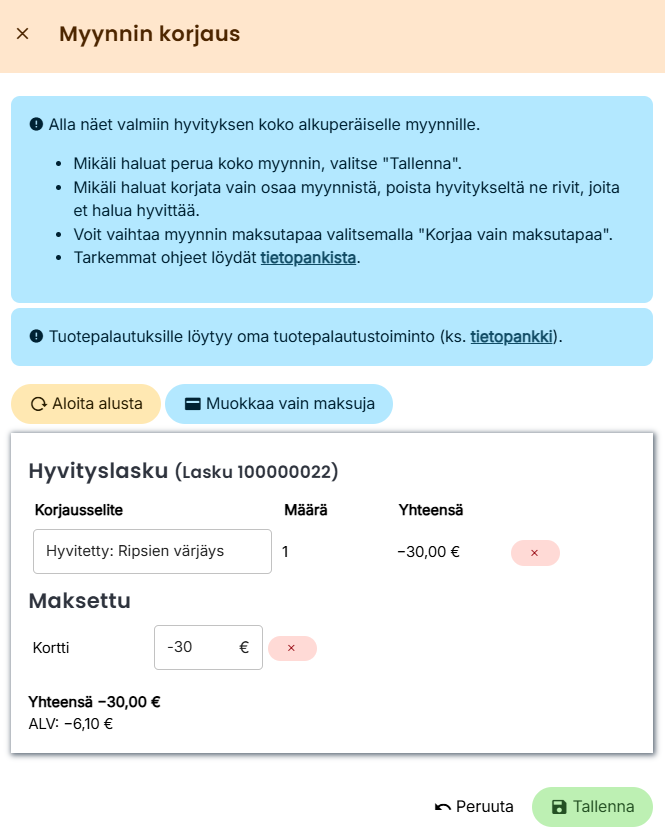
Task: Click the info icon beside 'Tuotepalautuksille löytyy'
Action: coord(36,337)
